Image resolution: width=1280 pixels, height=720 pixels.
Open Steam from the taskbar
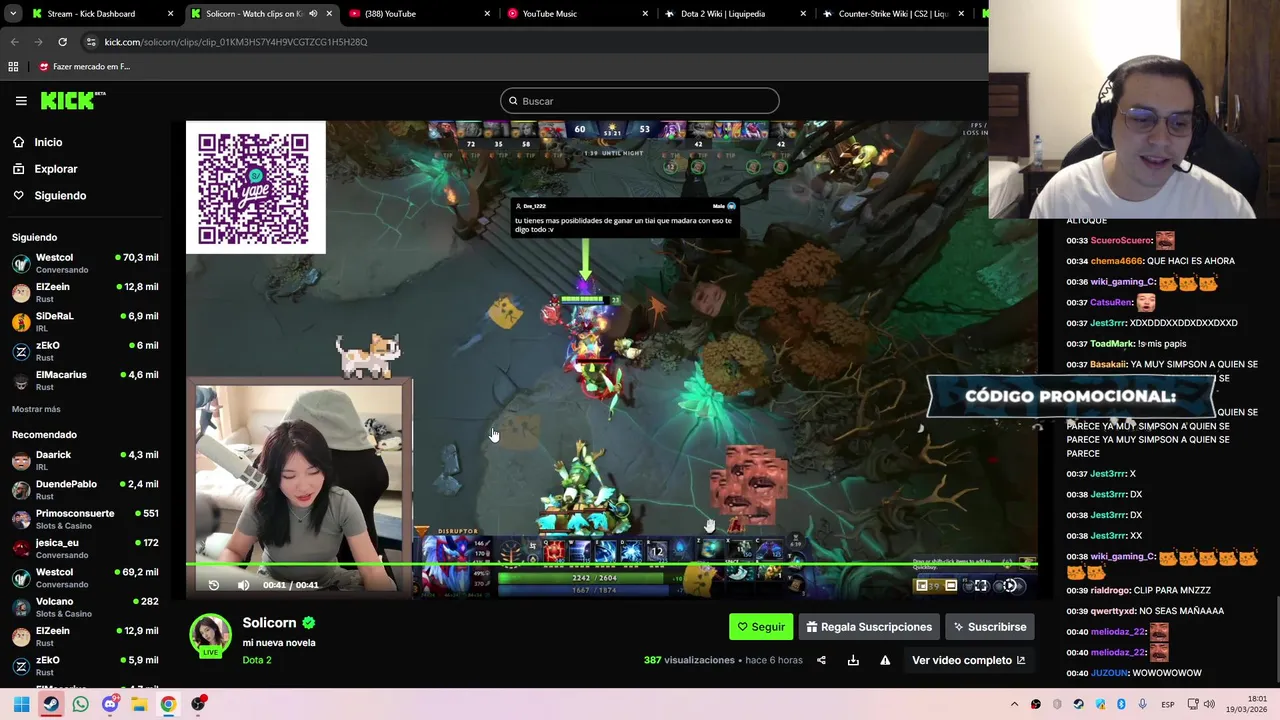pos(51,704)
